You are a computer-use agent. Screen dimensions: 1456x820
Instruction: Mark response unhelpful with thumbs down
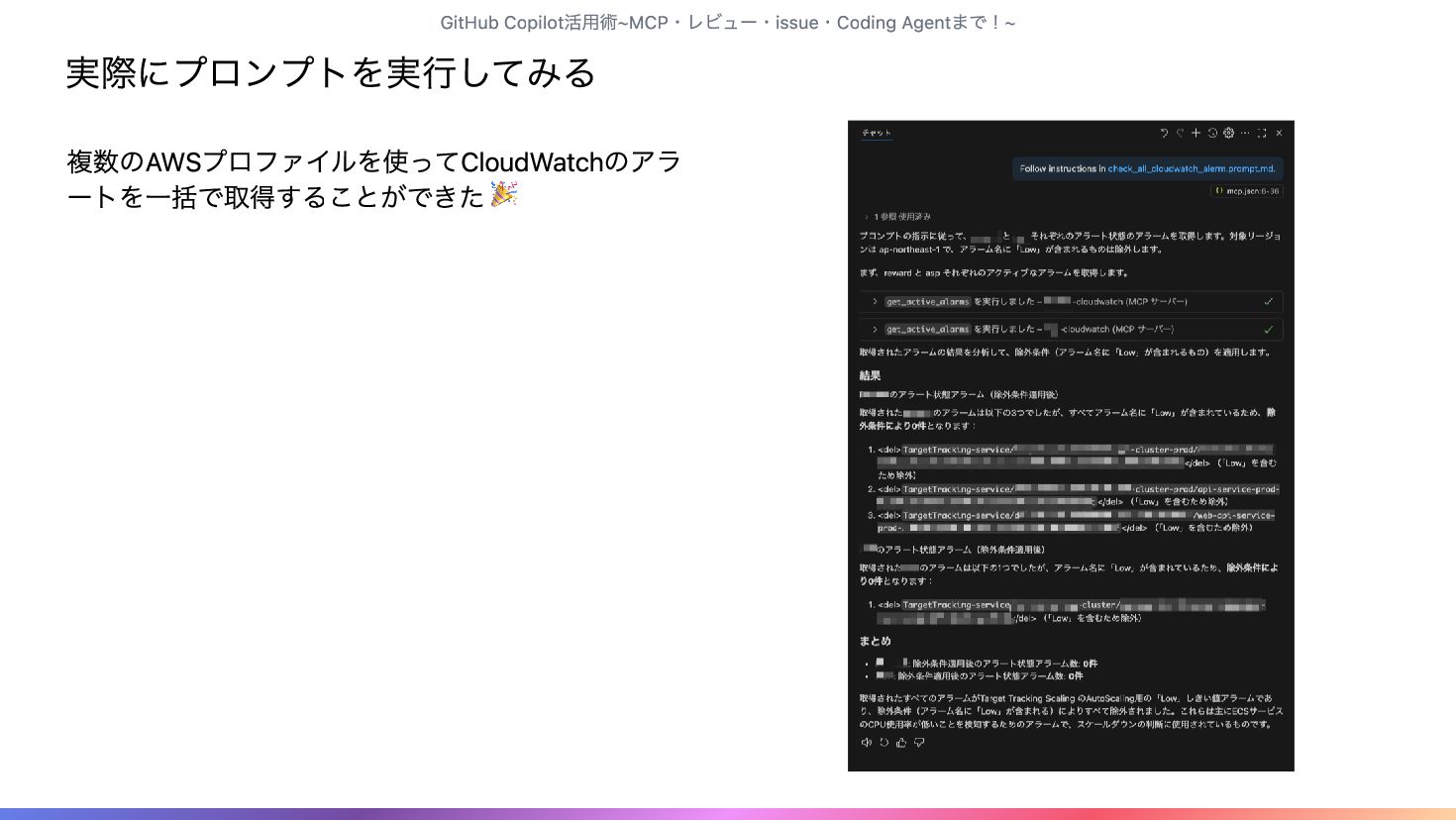point(919,742)
